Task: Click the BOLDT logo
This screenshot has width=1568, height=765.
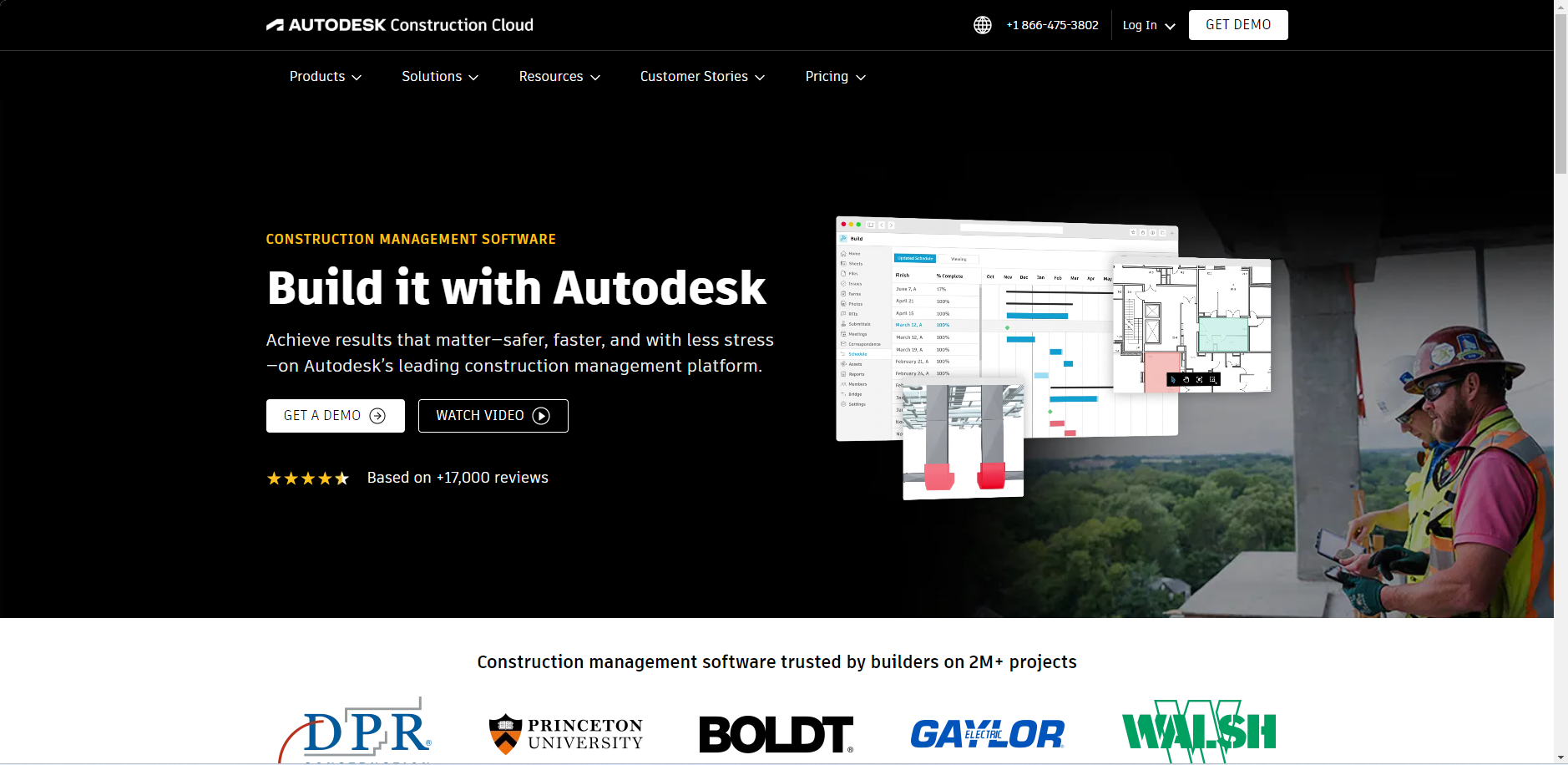Action: click(x=776, y=734)
